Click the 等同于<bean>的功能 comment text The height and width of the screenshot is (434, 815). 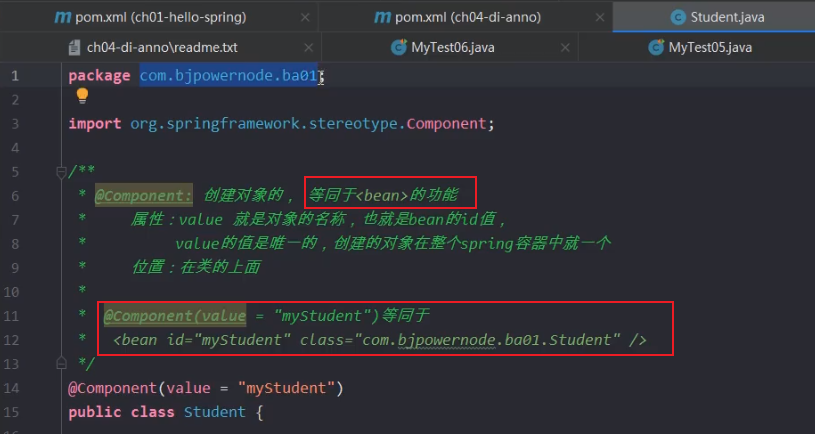pyautogui.click(x=384, y=195)
